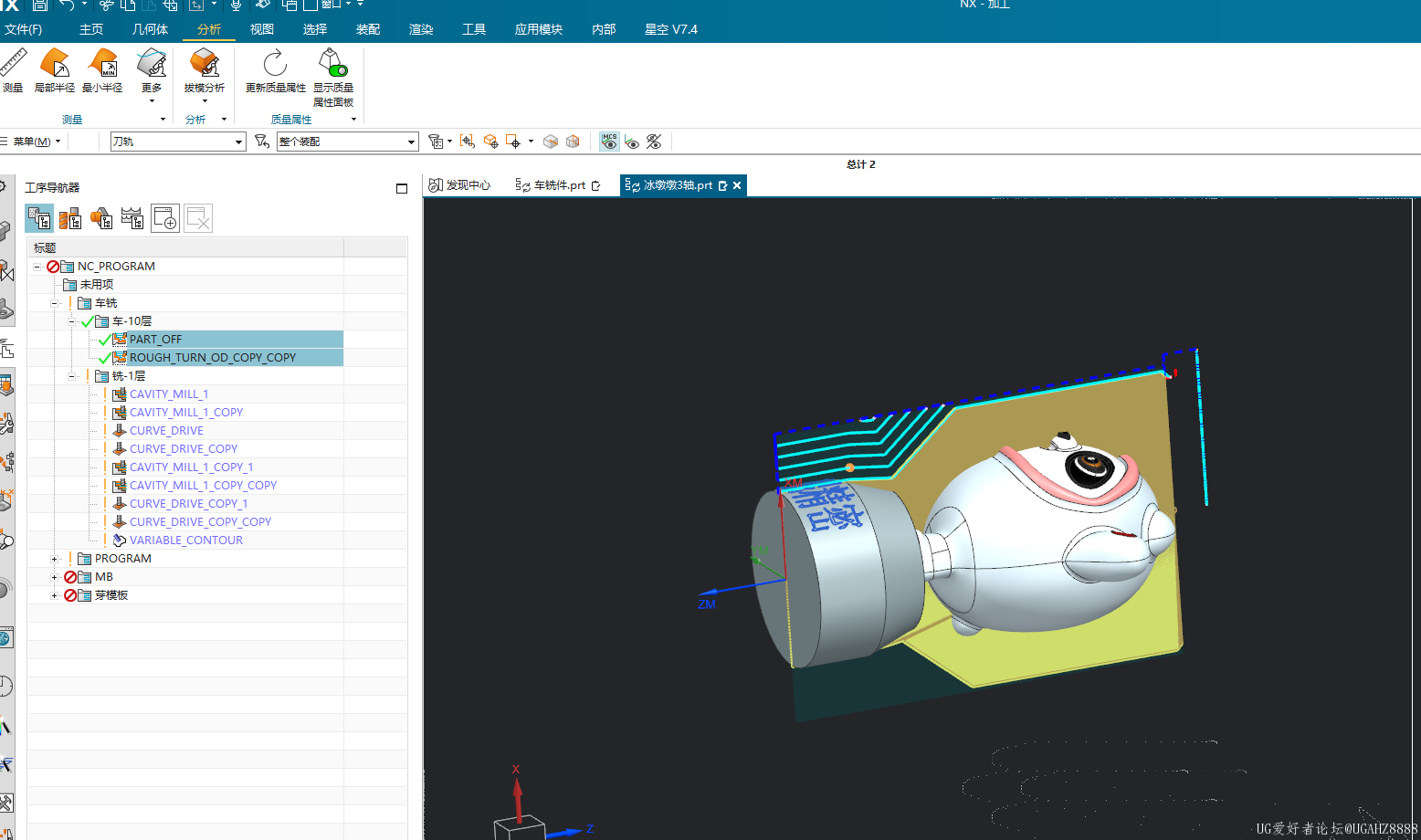The width and height of the screenshot is (1421, 840).
Task: Click the 渲染 ribbon tab
Action: pos(421,29)
